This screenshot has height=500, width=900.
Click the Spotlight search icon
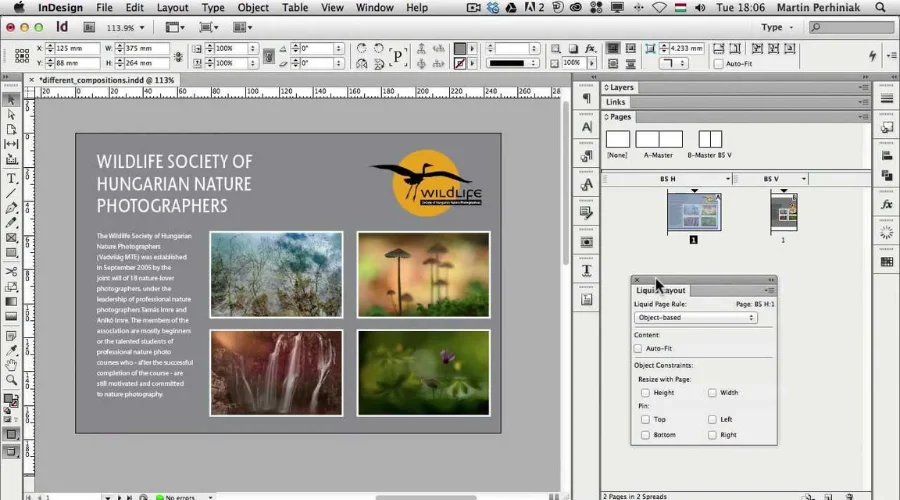880,7
